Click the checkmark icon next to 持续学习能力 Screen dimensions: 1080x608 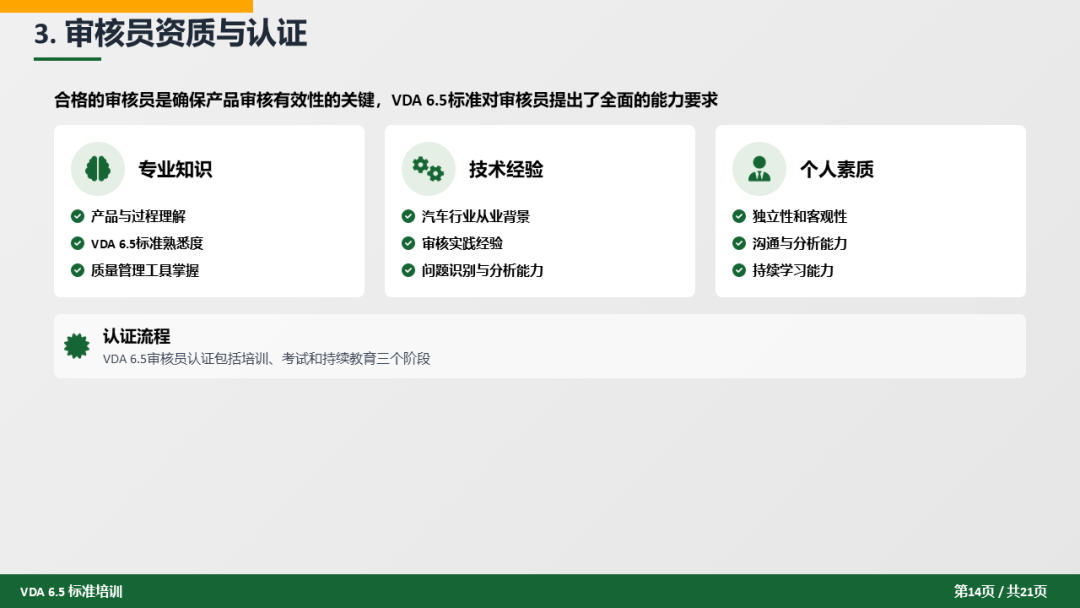click(x=739, y=270)
